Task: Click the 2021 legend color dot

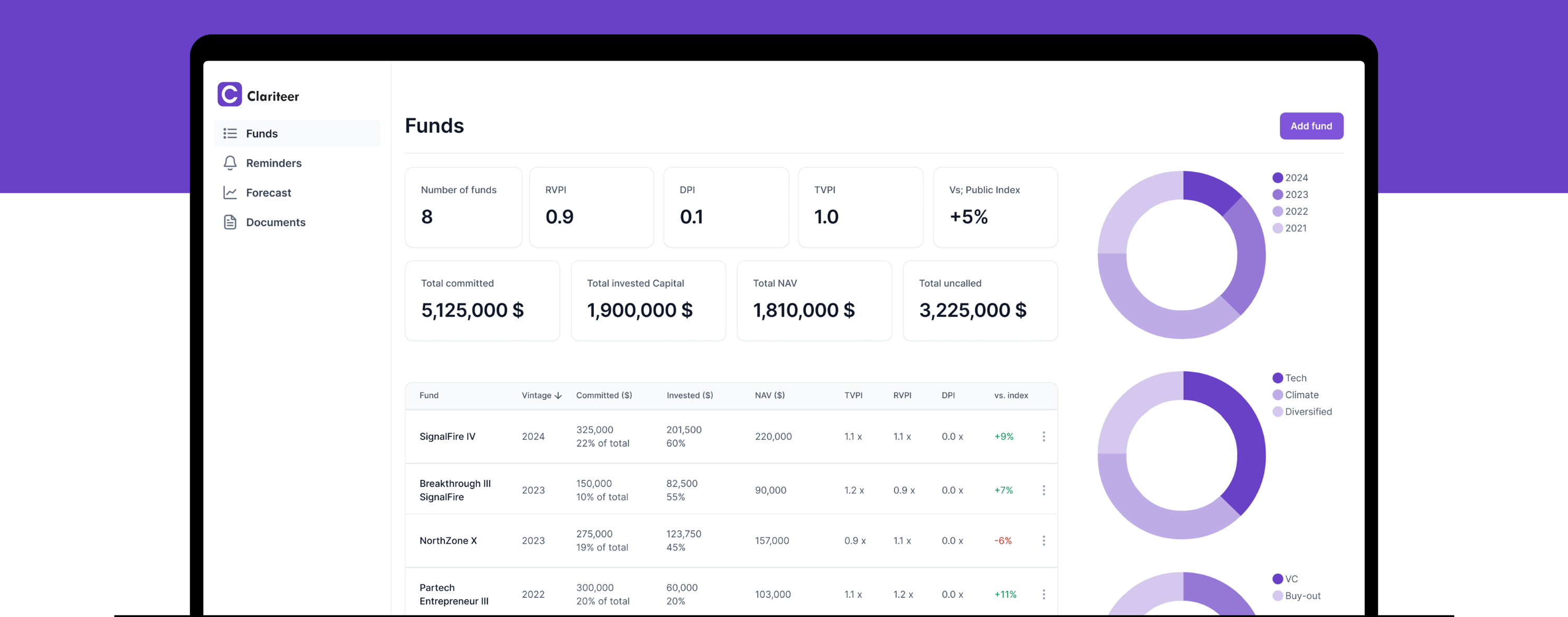Action: point(1277,228)
